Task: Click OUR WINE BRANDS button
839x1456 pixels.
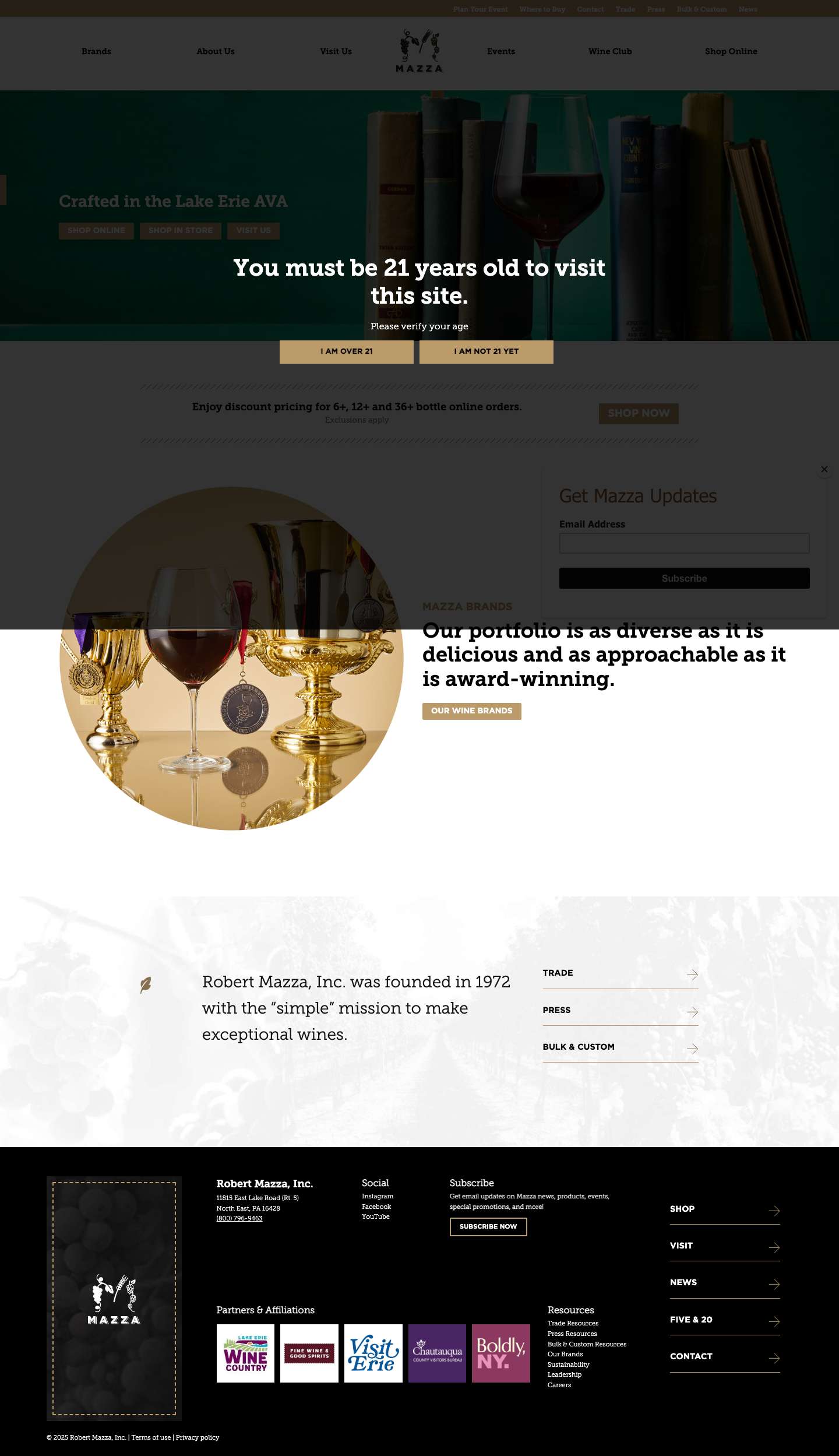Action: coord(472,711)
